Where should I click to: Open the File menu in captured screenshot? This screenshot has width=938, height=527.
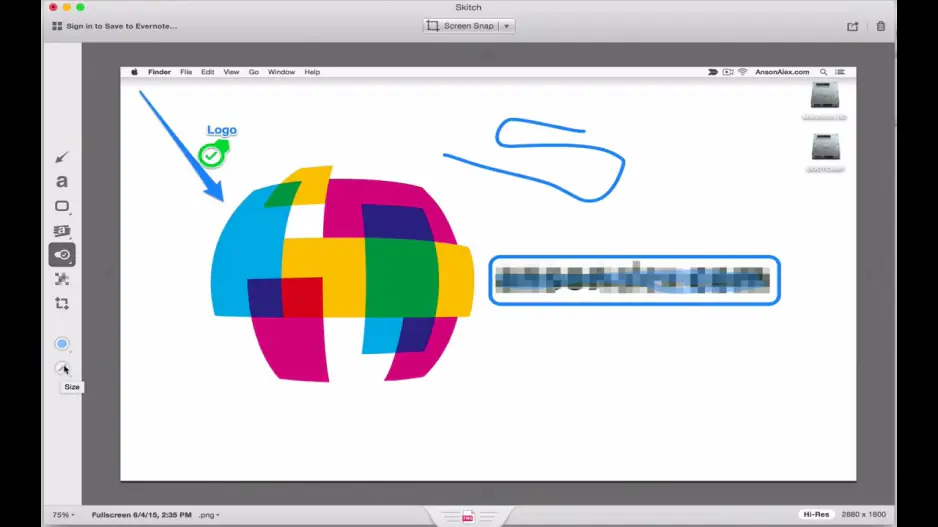pos(186,72)
